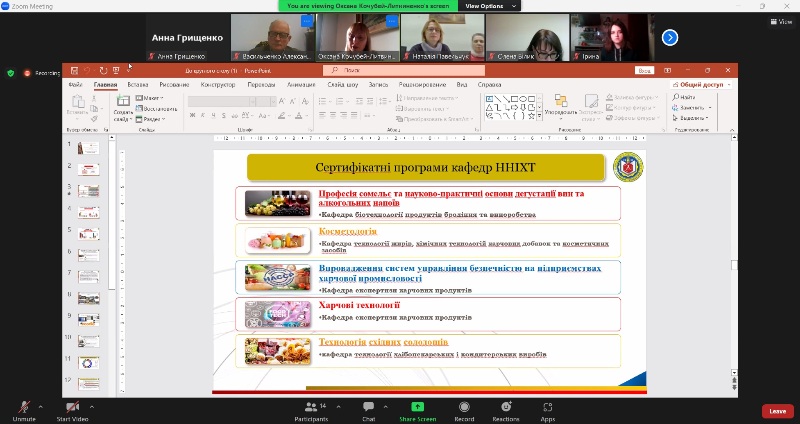Click the PowerPoint search box

click(400, 71)
